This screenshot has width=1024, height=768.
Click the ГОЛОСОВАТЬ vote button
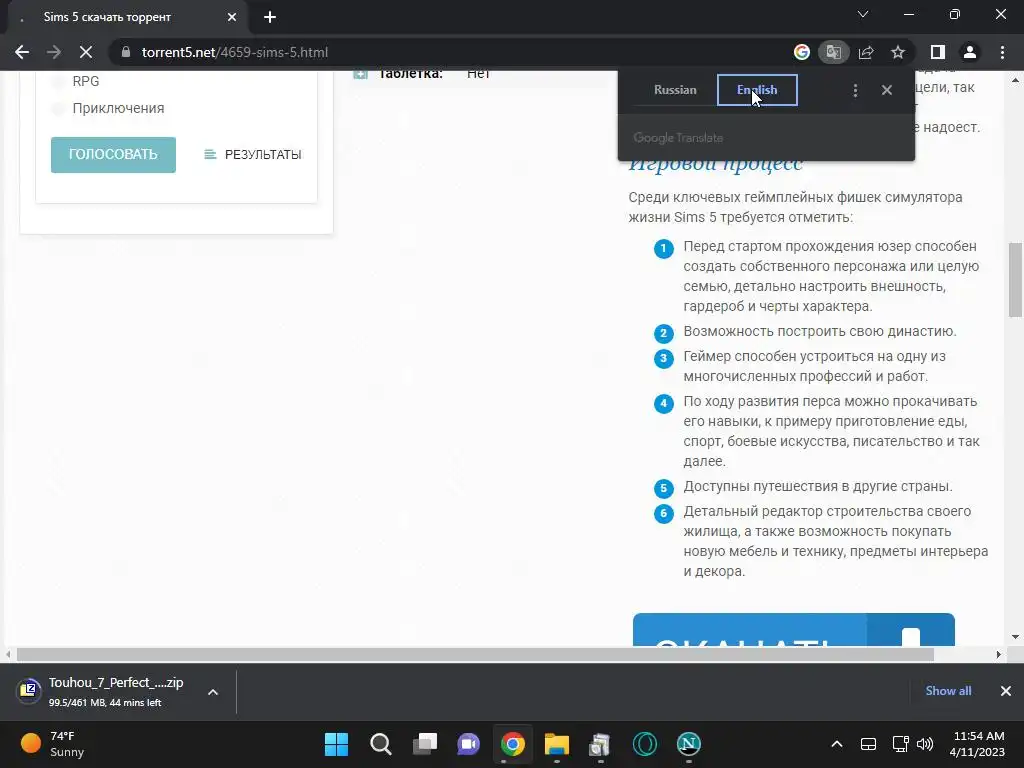pyautogui.click(x=113, y=155)
